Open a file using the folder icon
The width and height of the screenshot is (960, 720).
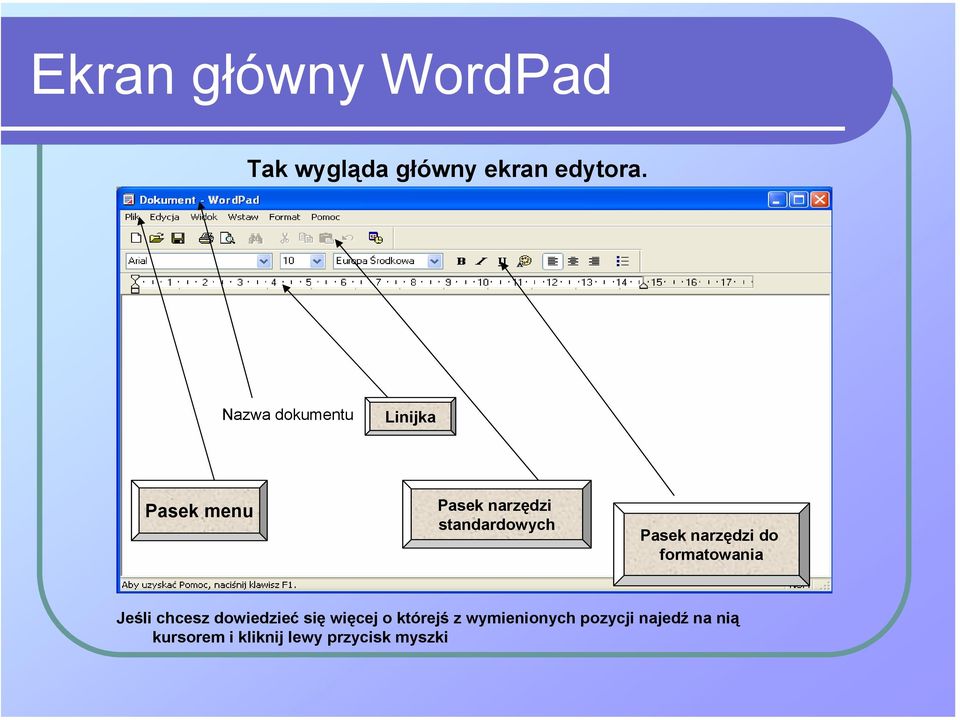(x=157, y=238)
